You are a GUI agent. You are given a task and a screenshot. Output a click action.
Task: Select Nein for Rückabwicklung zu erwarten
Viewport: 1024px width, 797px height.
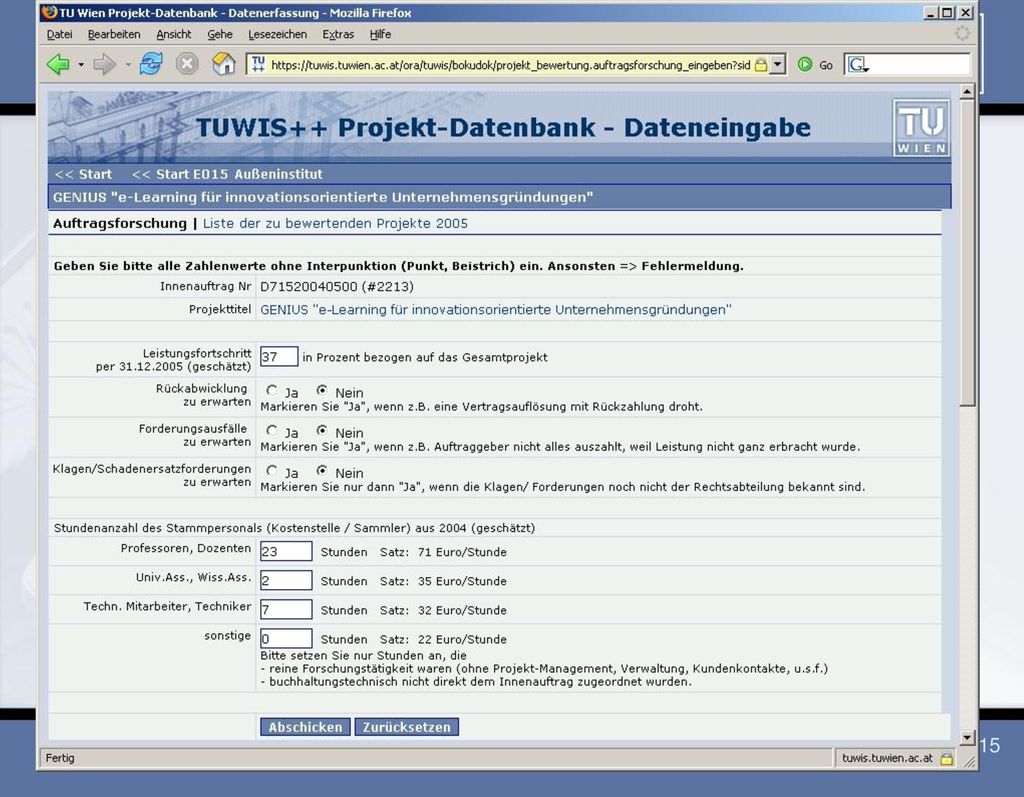(322, 391)
